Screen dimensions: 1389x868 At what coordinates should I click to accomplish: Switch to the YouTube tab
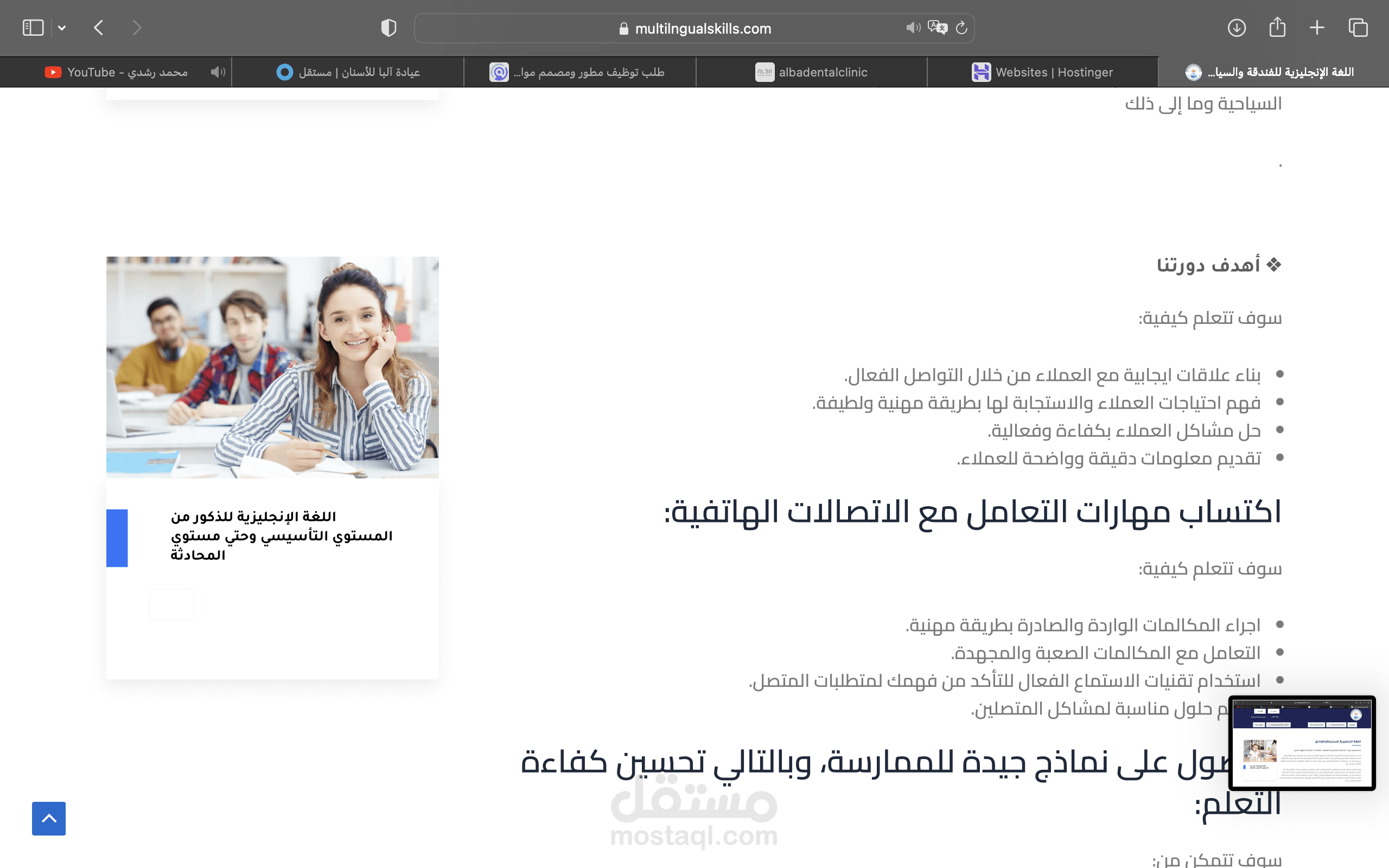coord(117,72)
